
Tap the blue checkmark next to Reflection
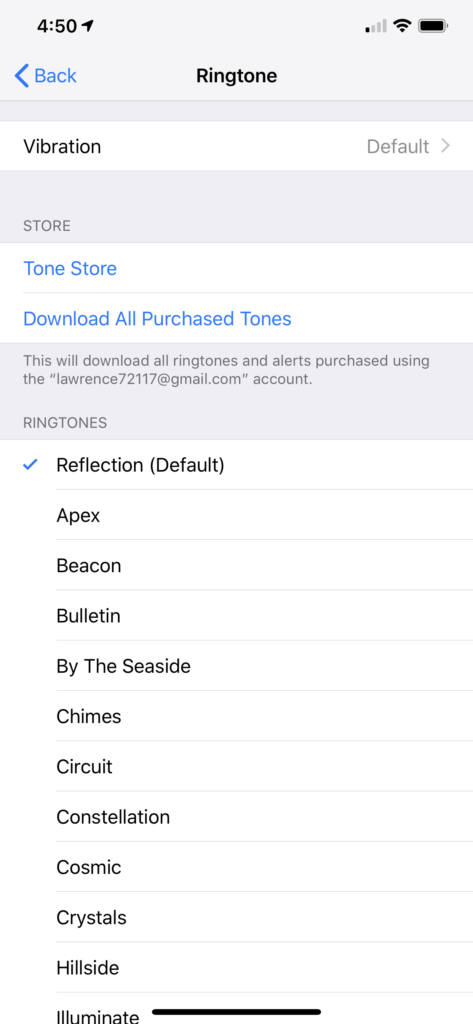(30, 465)
